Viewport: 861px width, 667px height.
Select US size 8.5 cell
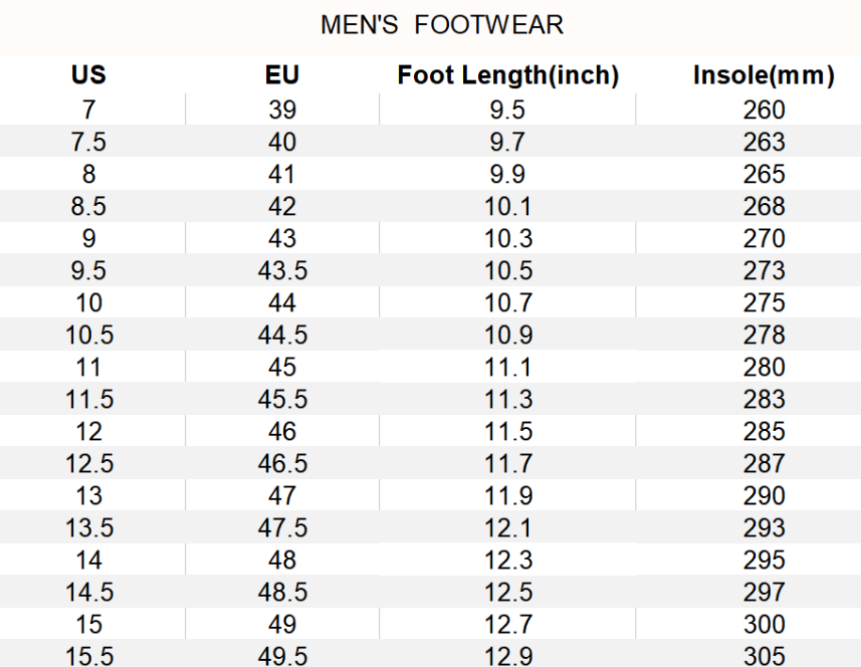[x=88, y=207]
